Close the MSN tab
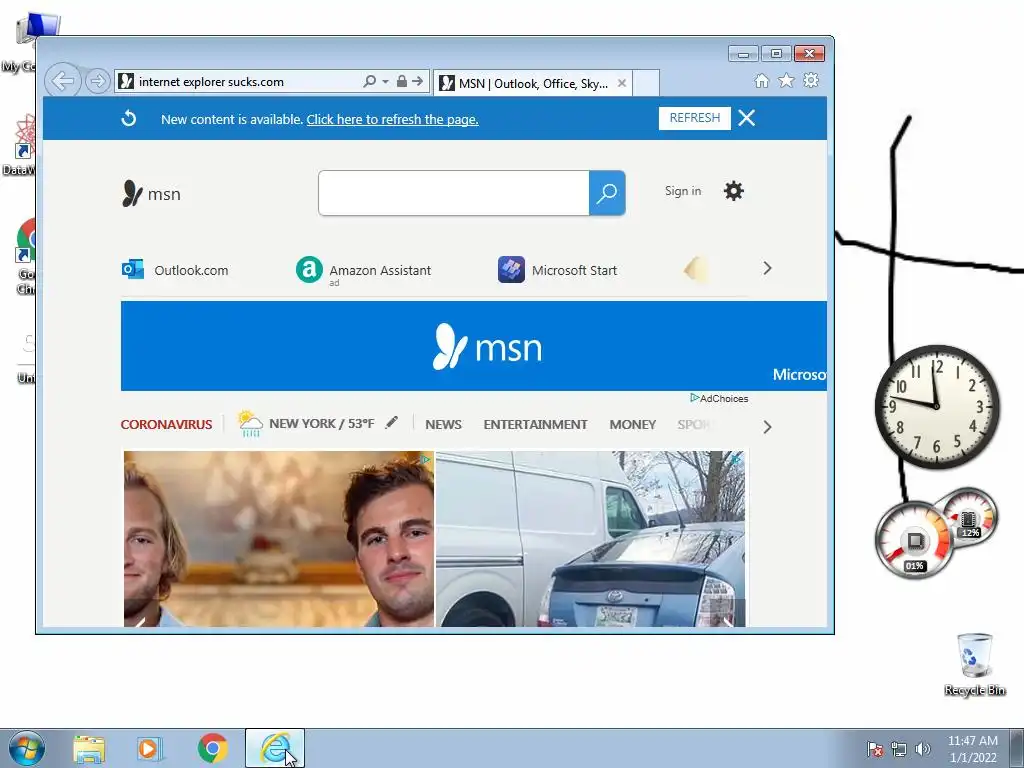The width and height of the screenshot is (1024, 768). [622, 83]
